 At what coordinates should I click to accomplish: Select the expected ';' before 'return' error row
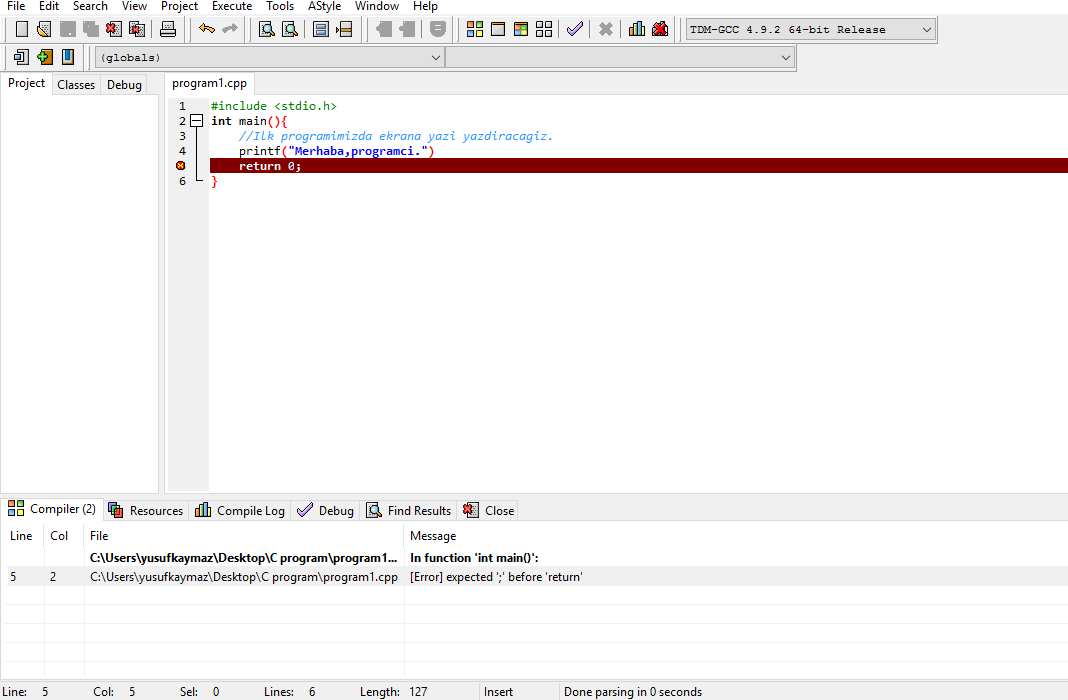coord(496,577)
